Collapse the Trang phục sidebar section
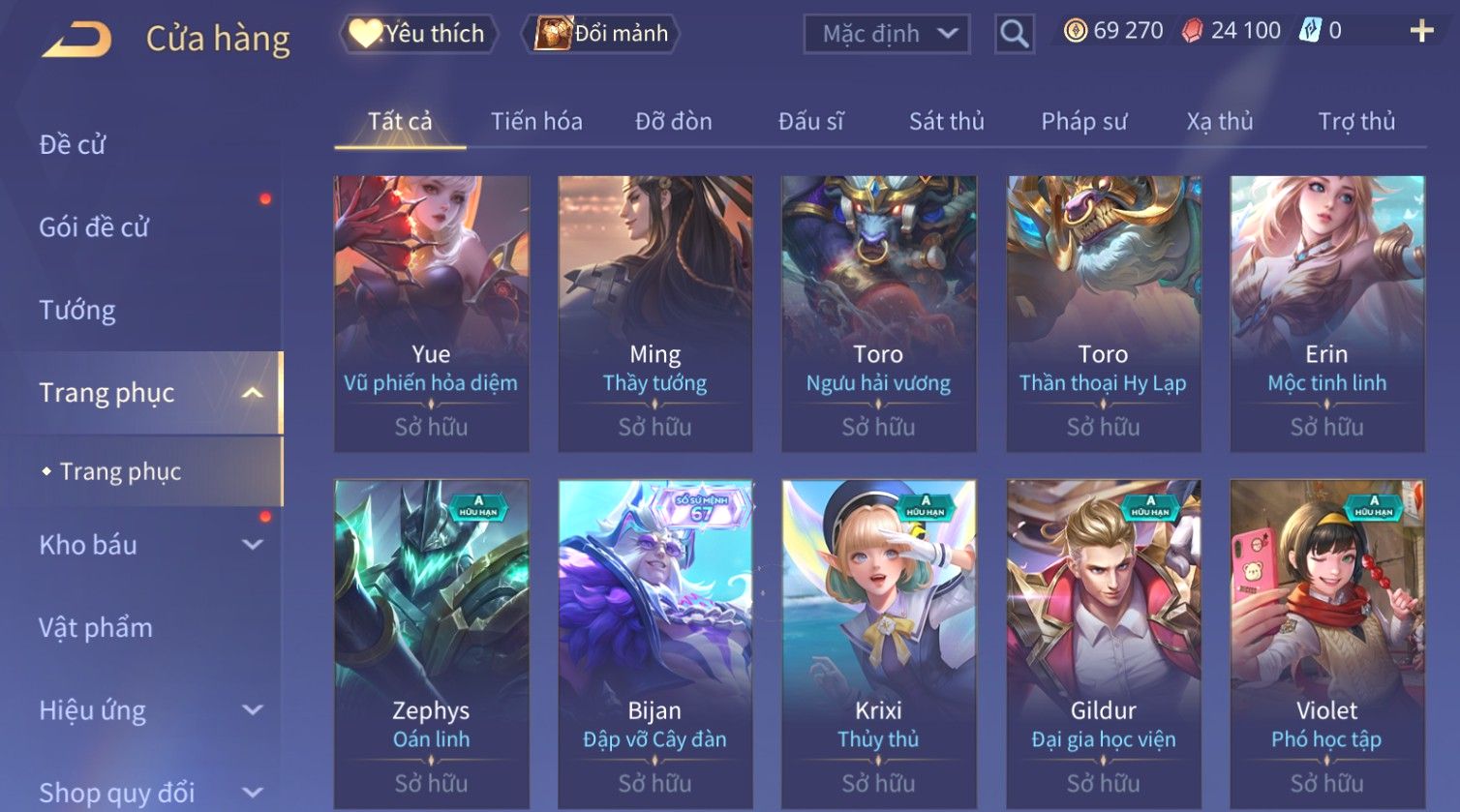This screenshot has height=812, width=1460. coord(253,393)
